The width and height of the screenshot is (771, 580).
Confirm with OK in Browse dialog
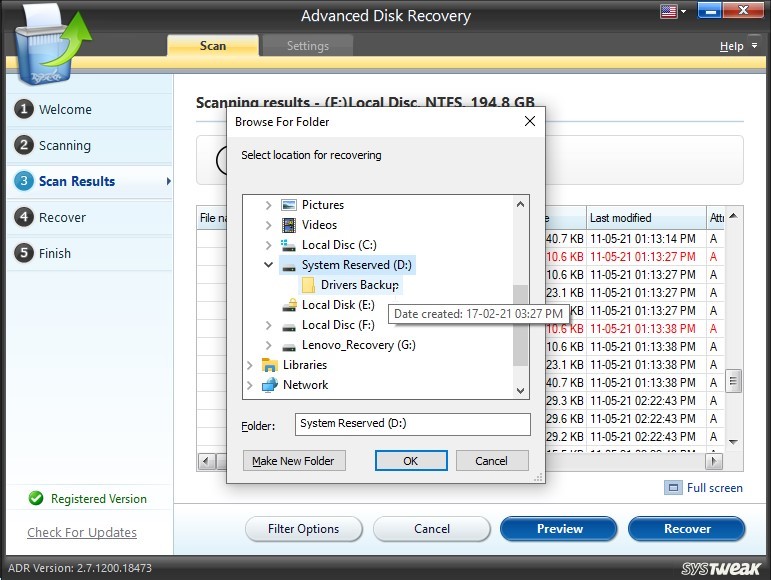click(x=411, y=461)
